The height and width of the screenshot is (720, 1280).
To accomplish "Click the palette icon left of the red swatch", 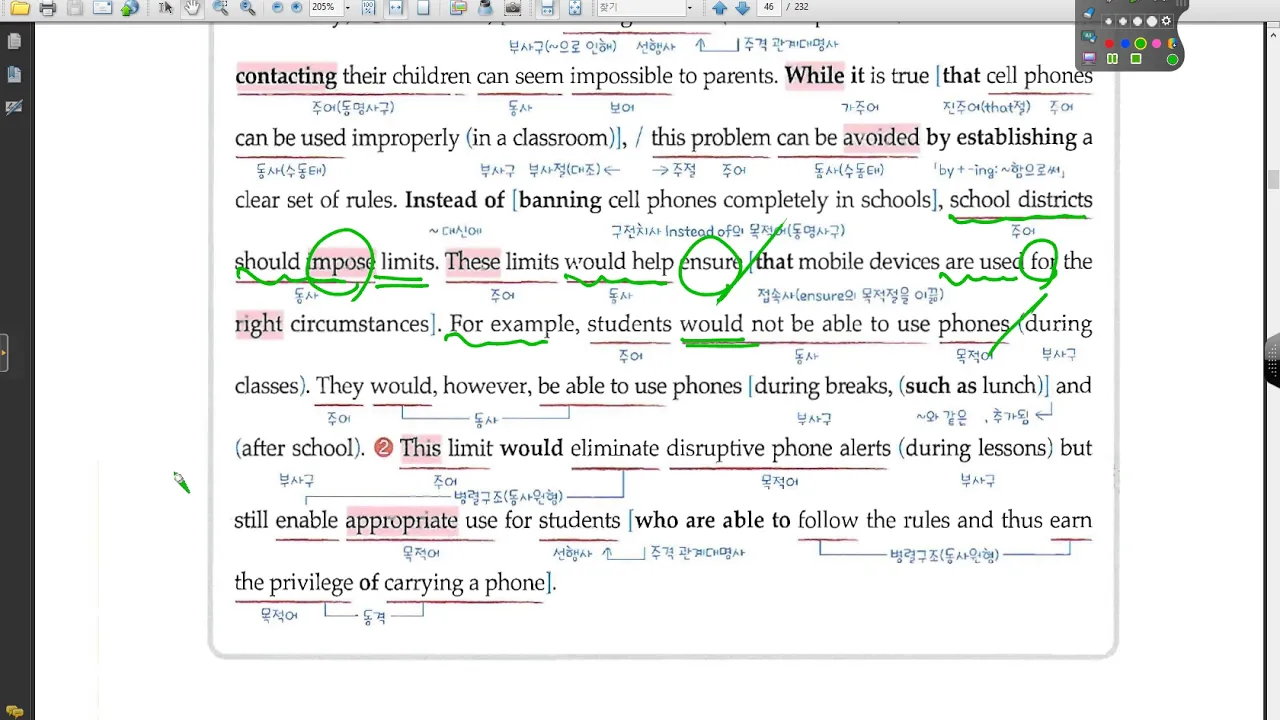I will (1089, 37).
